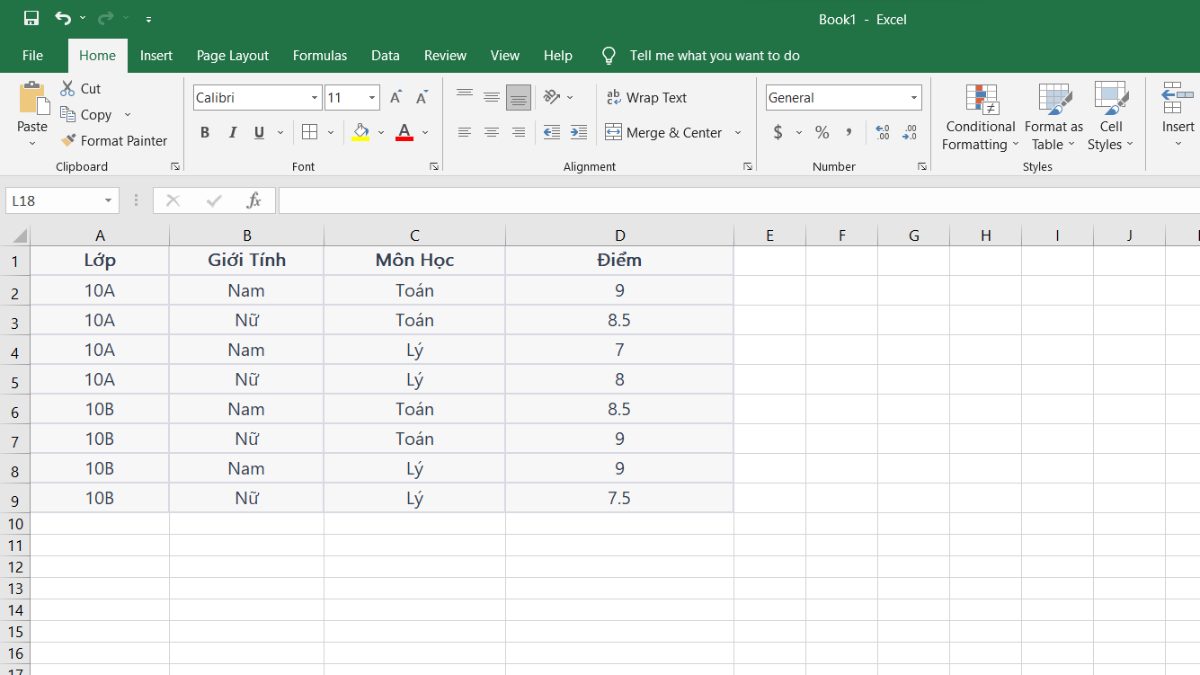Toggle Wrap Text on

pos(646,98)
